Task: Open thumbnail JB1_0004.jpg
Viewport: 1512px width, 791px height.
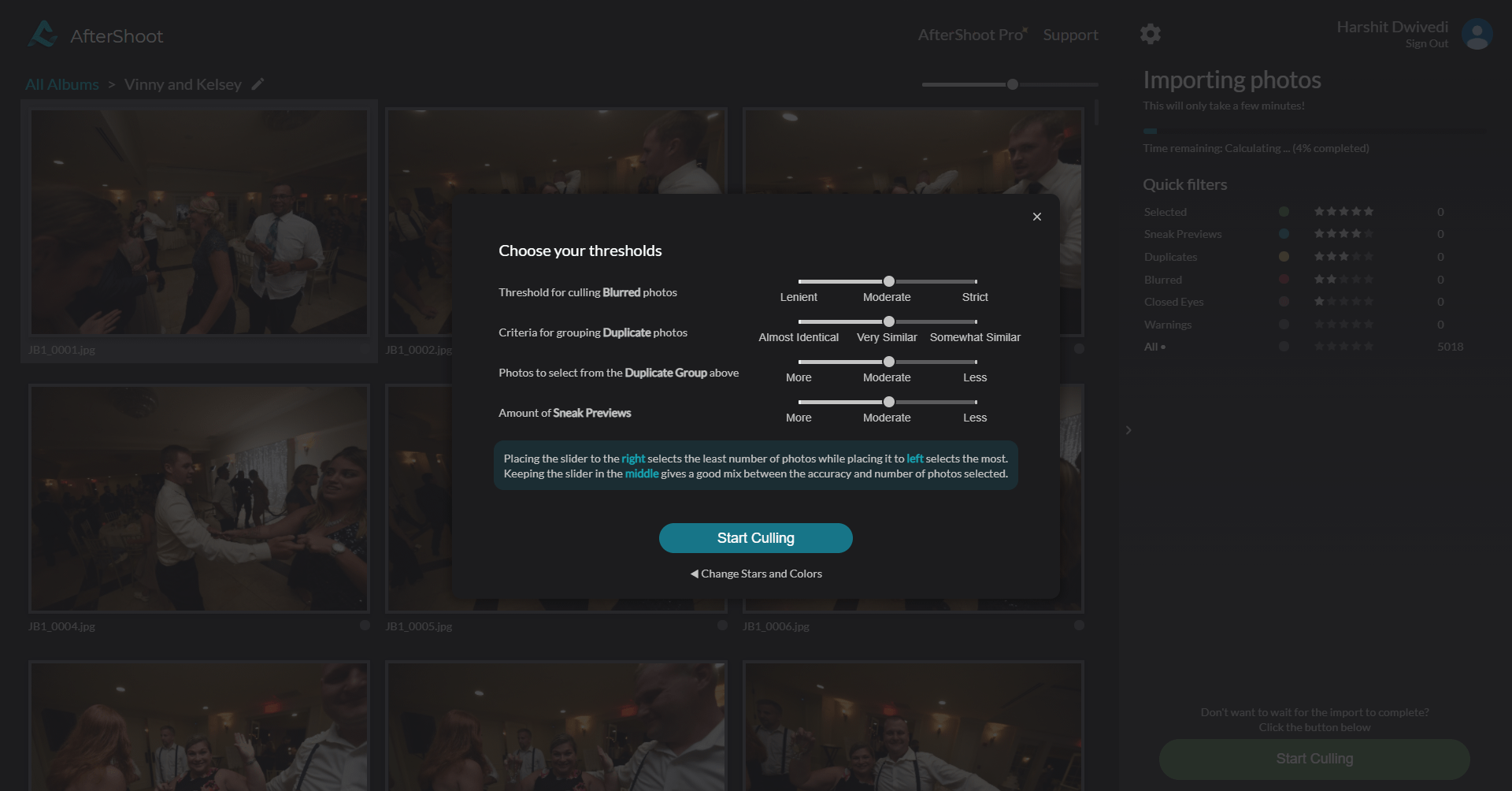Action: (198, 498)
